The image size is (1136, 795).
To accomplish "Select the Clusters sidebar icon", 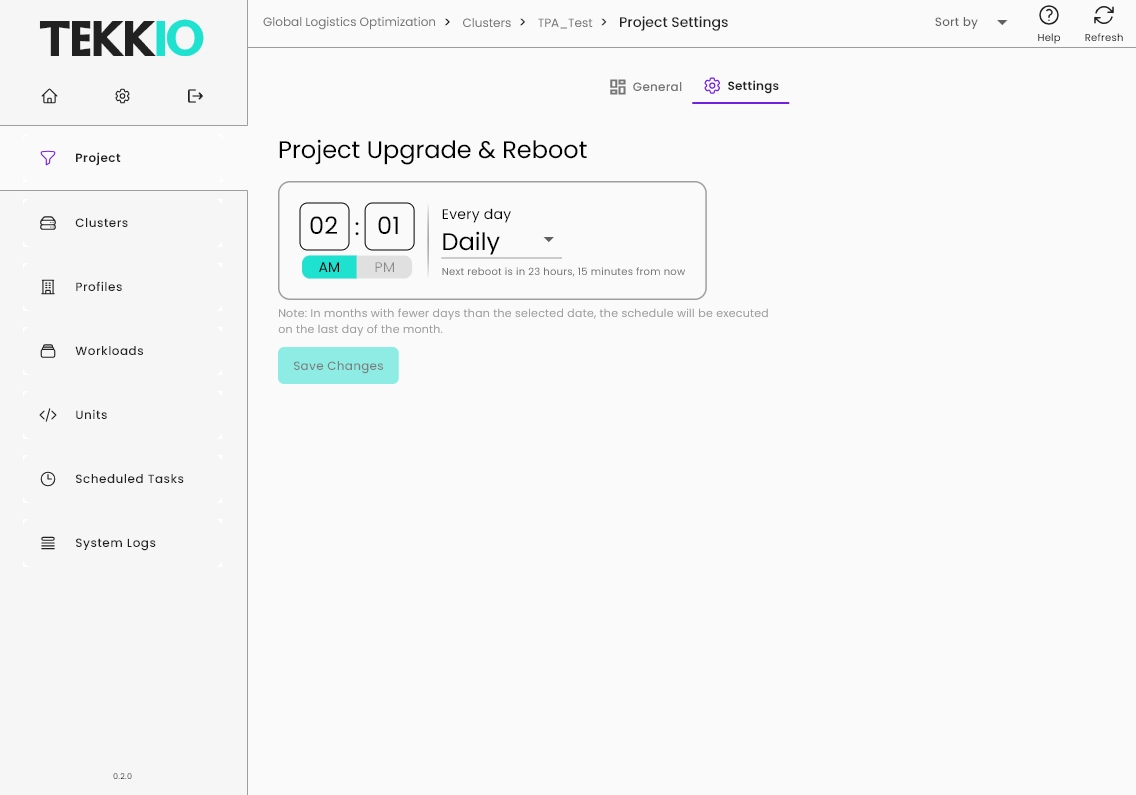I will [48, 223].
